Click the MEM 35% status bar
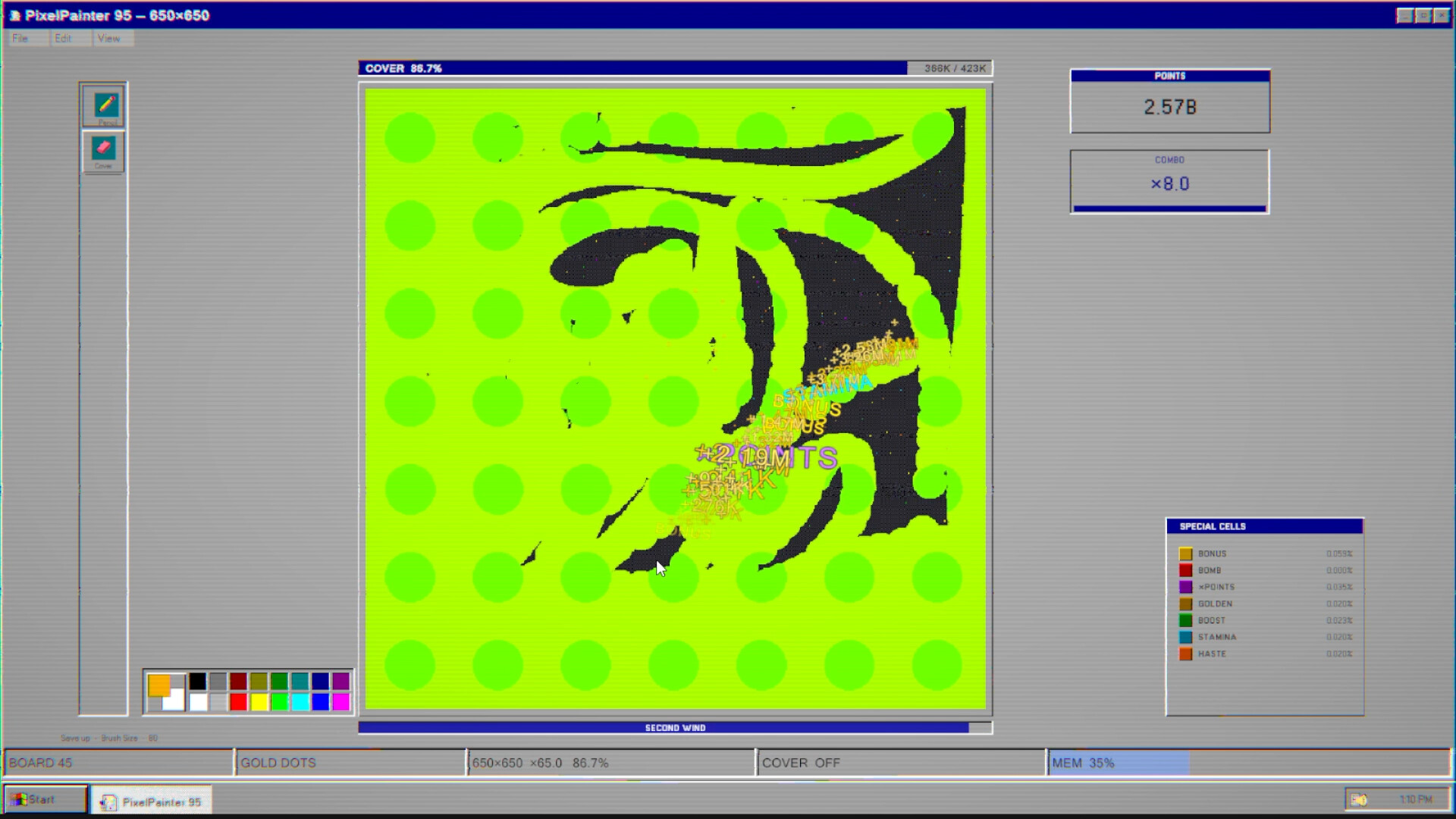The image size is (1456, 819). (x=1249, y=763)
